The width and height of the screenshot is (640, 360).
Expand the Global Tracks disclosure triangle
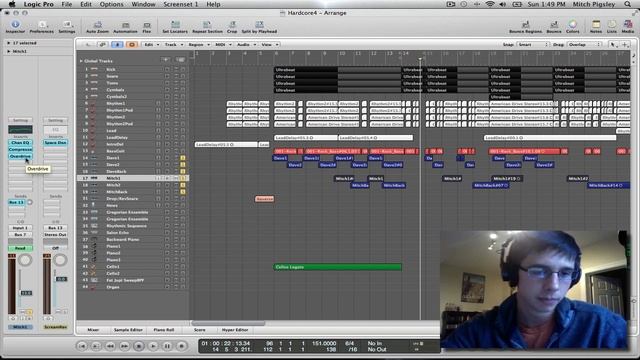pyautogui.click(x=81, y=61)
